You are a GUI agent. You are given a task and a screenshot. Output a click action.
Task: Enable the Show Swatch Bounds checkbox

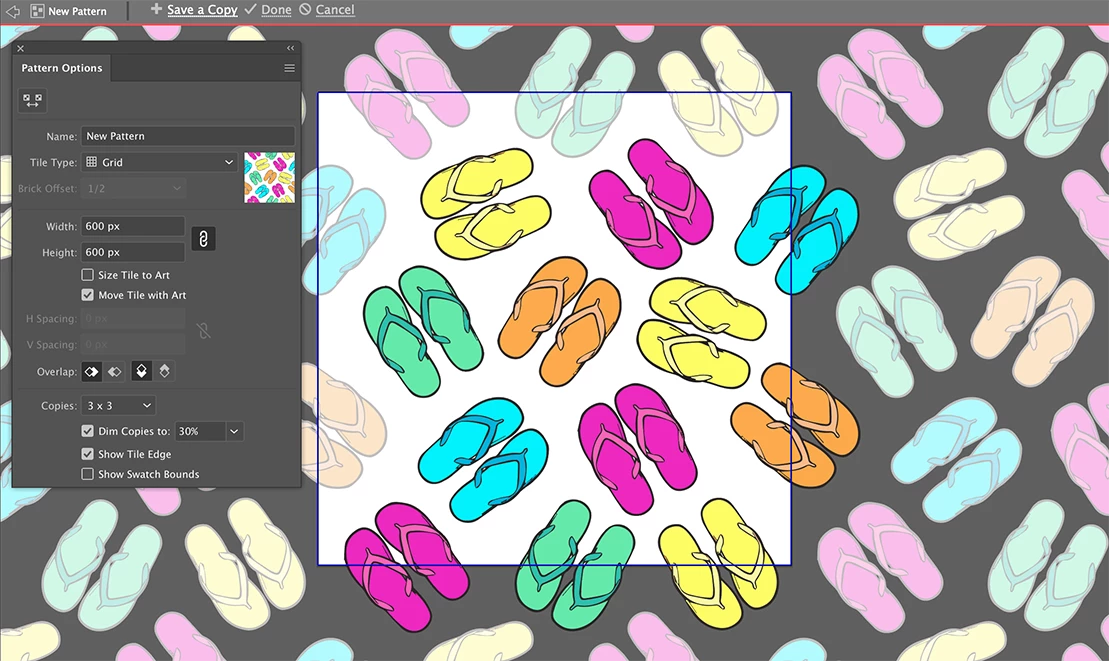click(88, 474)
